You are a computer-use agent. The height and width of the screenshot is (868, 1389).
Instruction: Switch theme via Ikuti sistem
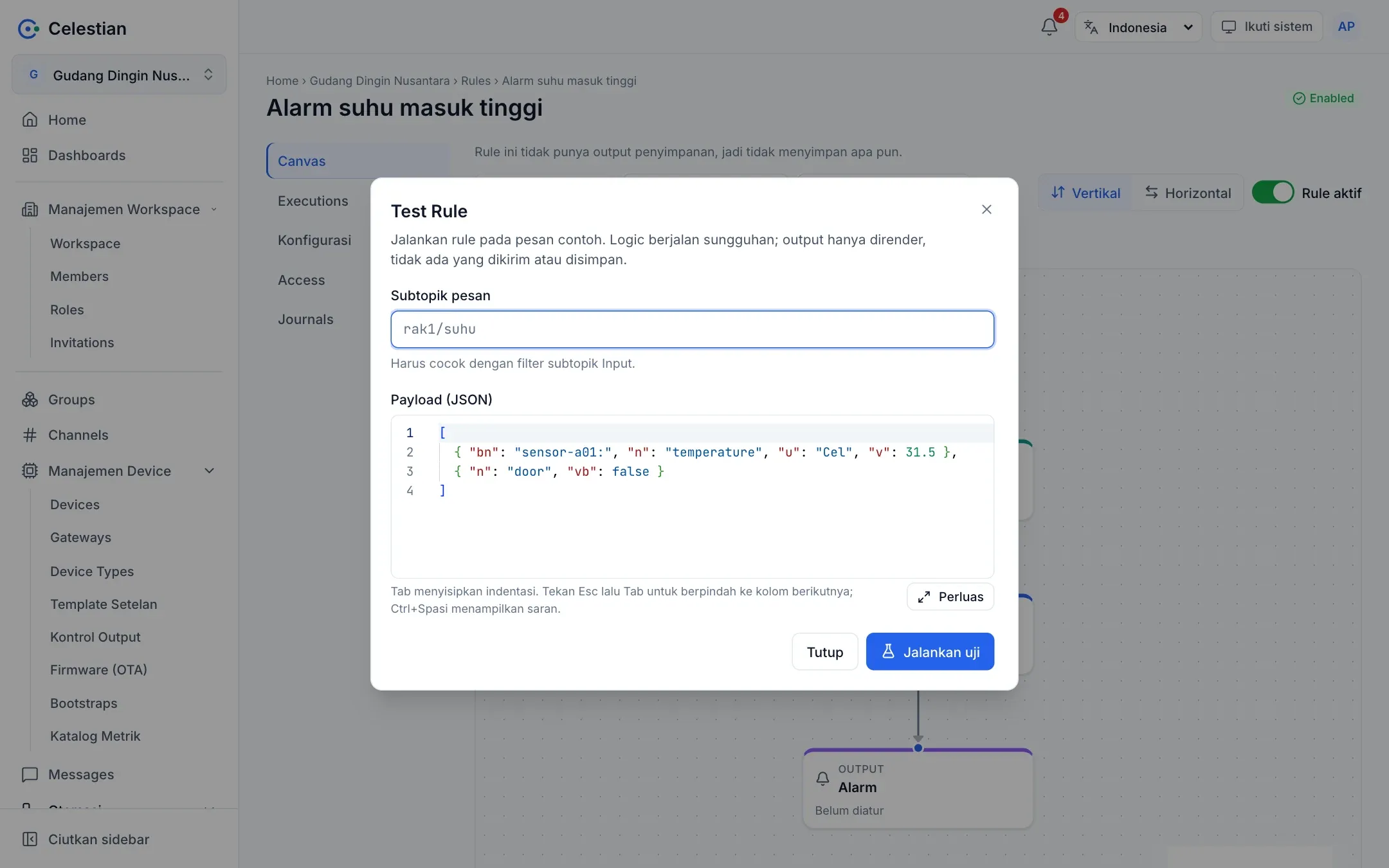point(1267,27)
